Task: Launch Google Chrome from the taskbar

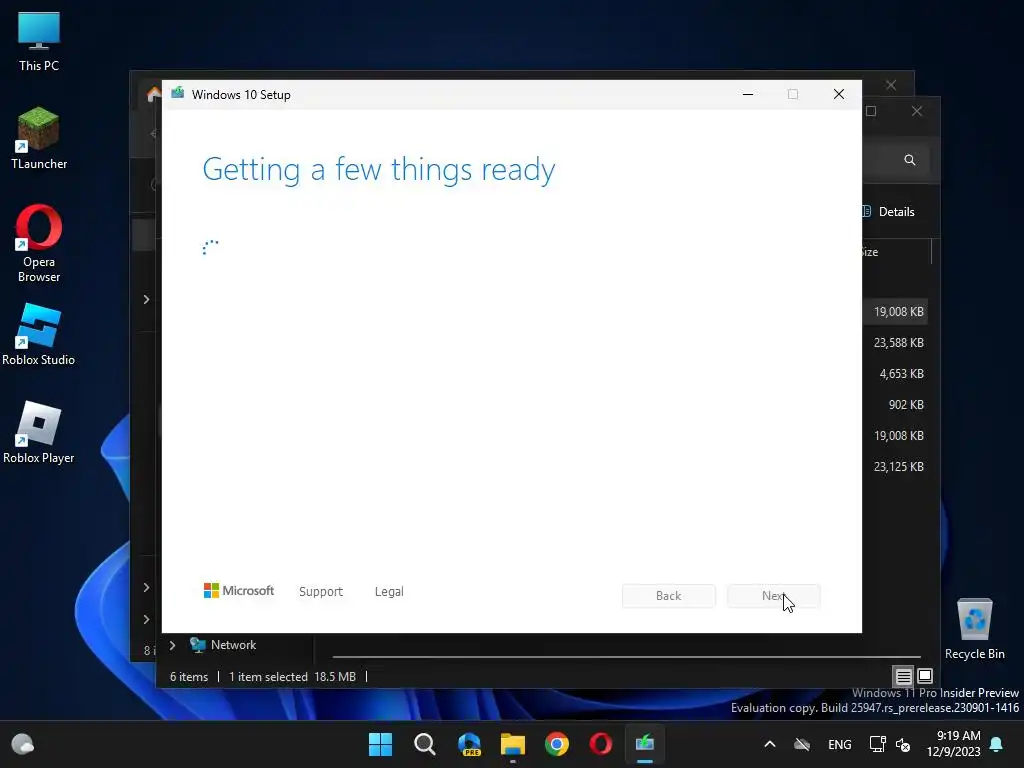Action: [x=557, y=744]
